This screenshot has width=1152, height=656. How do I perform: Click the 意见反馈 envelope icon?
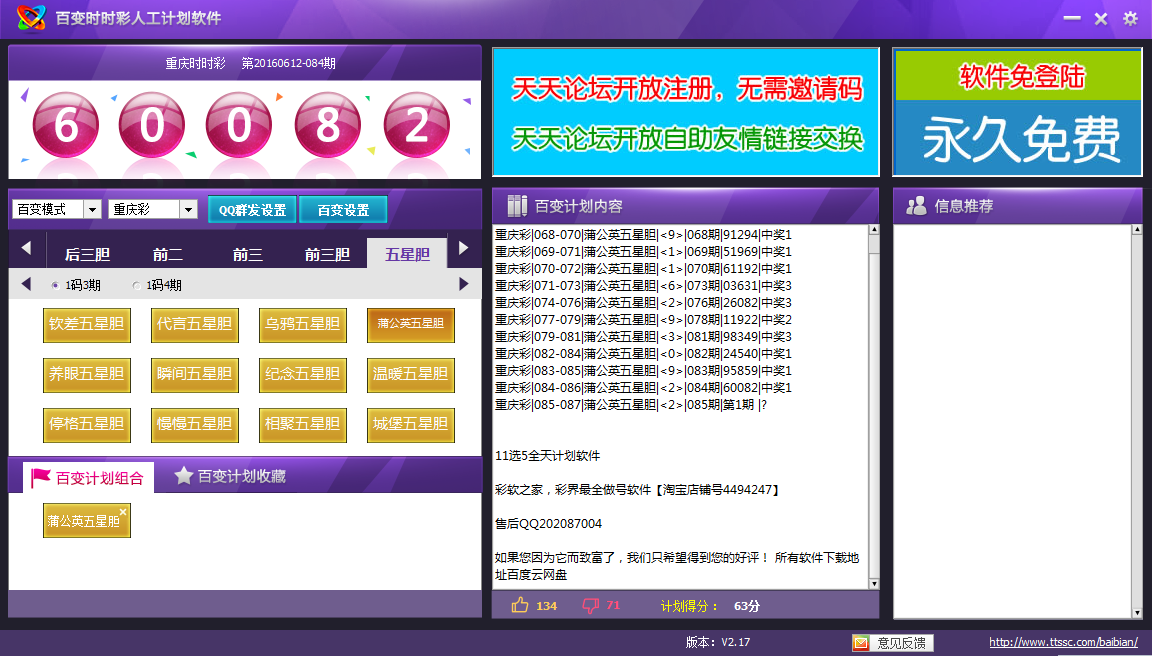point(862,641)
